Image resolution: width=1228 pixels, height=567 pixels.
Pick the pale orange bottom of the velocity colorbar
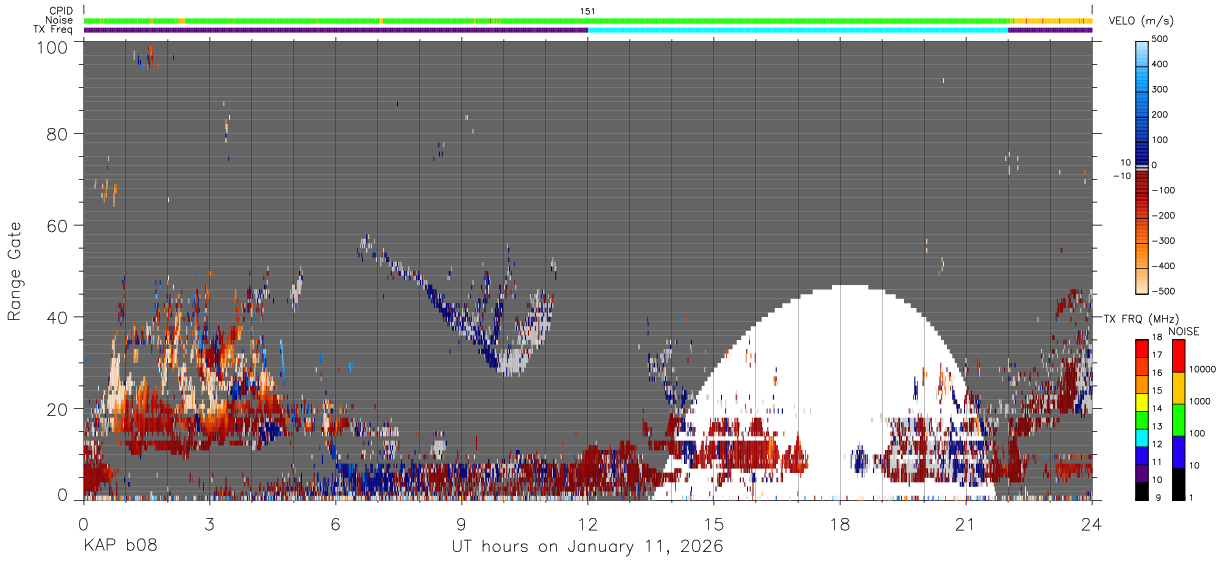1143,282
